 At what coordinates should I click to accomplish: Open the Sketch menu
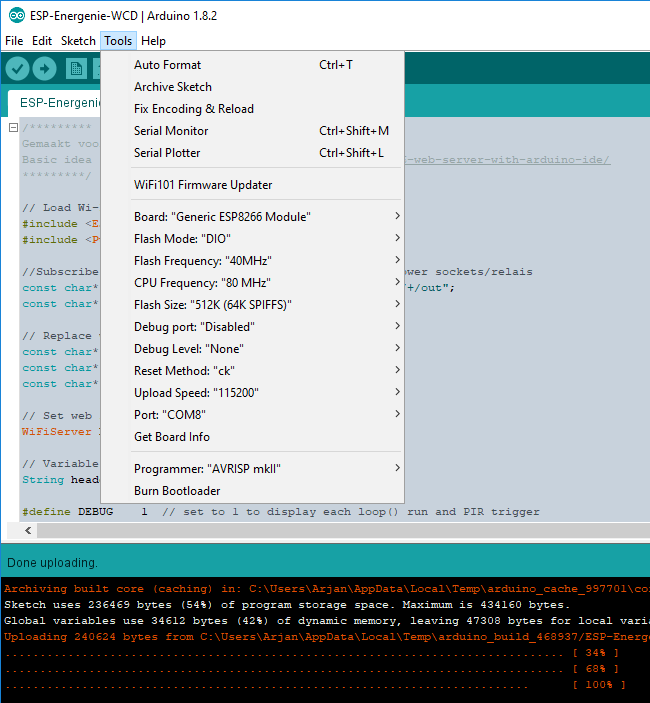pyautogui.click(x=78, y=41)
